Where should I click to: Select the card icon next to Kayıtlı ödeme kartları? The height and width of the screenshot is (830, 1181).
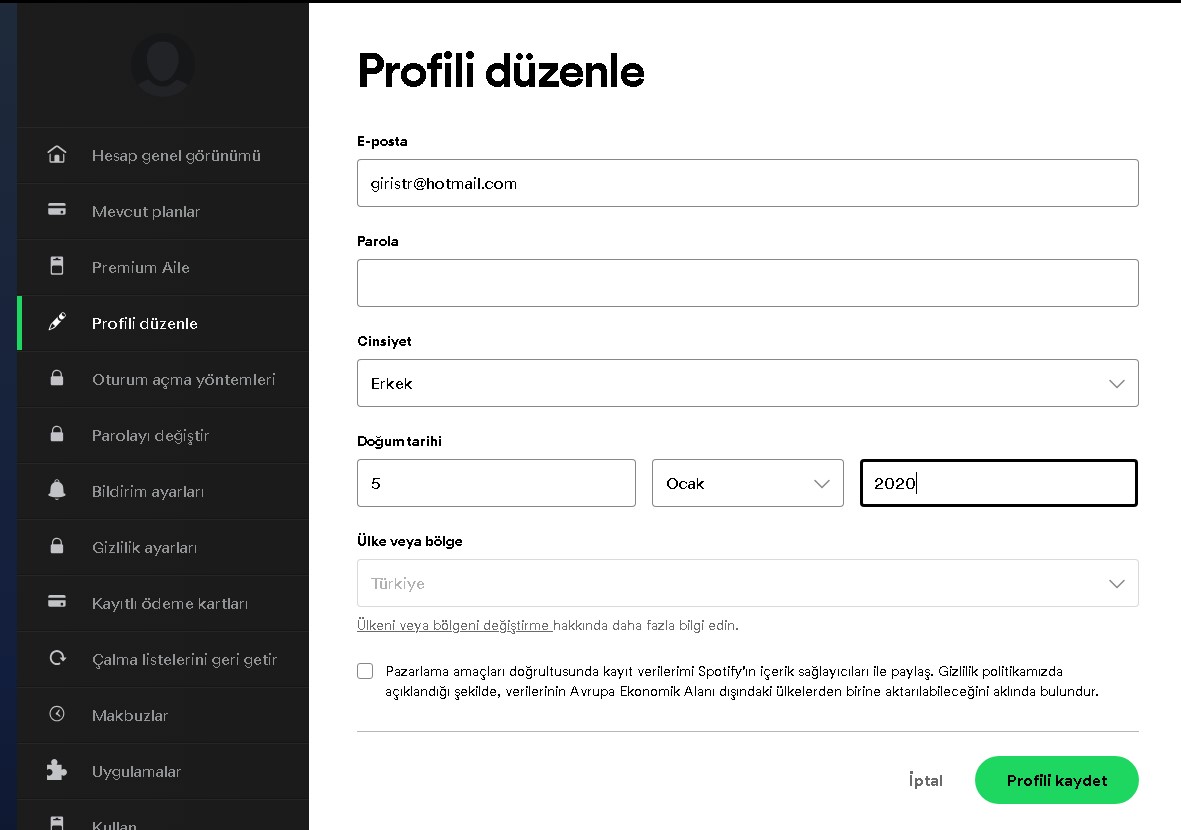(57, 602)
